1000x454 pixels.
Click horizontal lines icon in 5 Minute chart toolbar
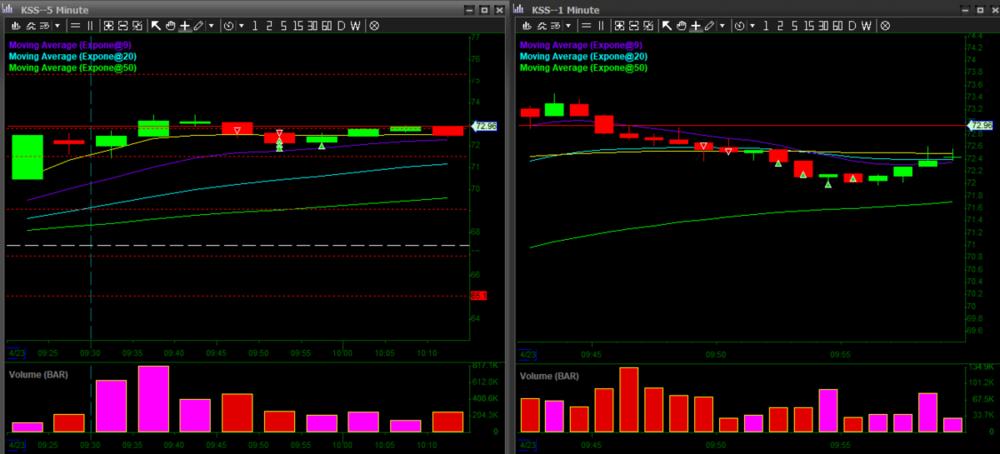(75, 25)
